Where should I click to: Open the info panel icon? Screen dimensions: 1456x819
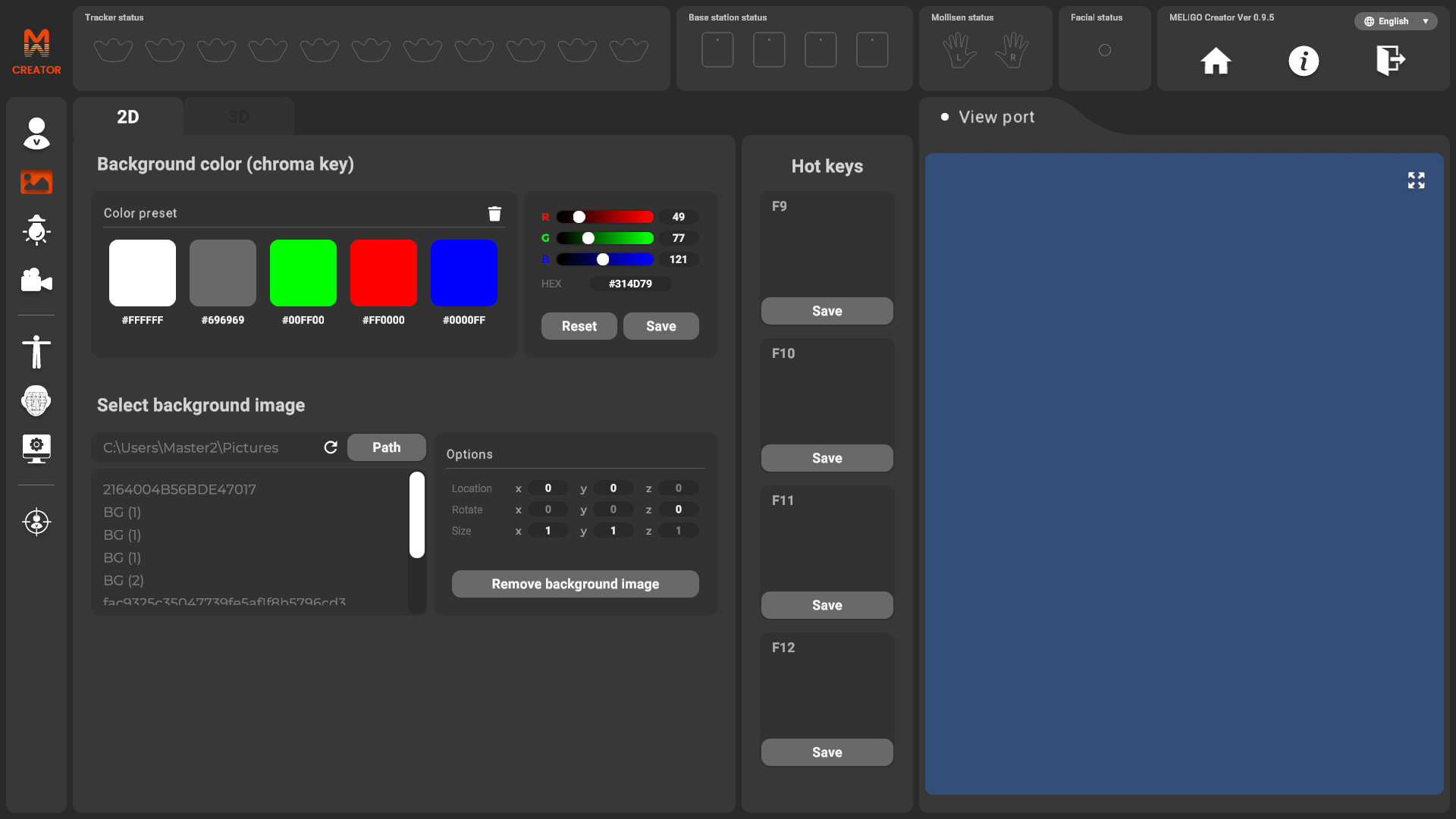click(1304, 61)
